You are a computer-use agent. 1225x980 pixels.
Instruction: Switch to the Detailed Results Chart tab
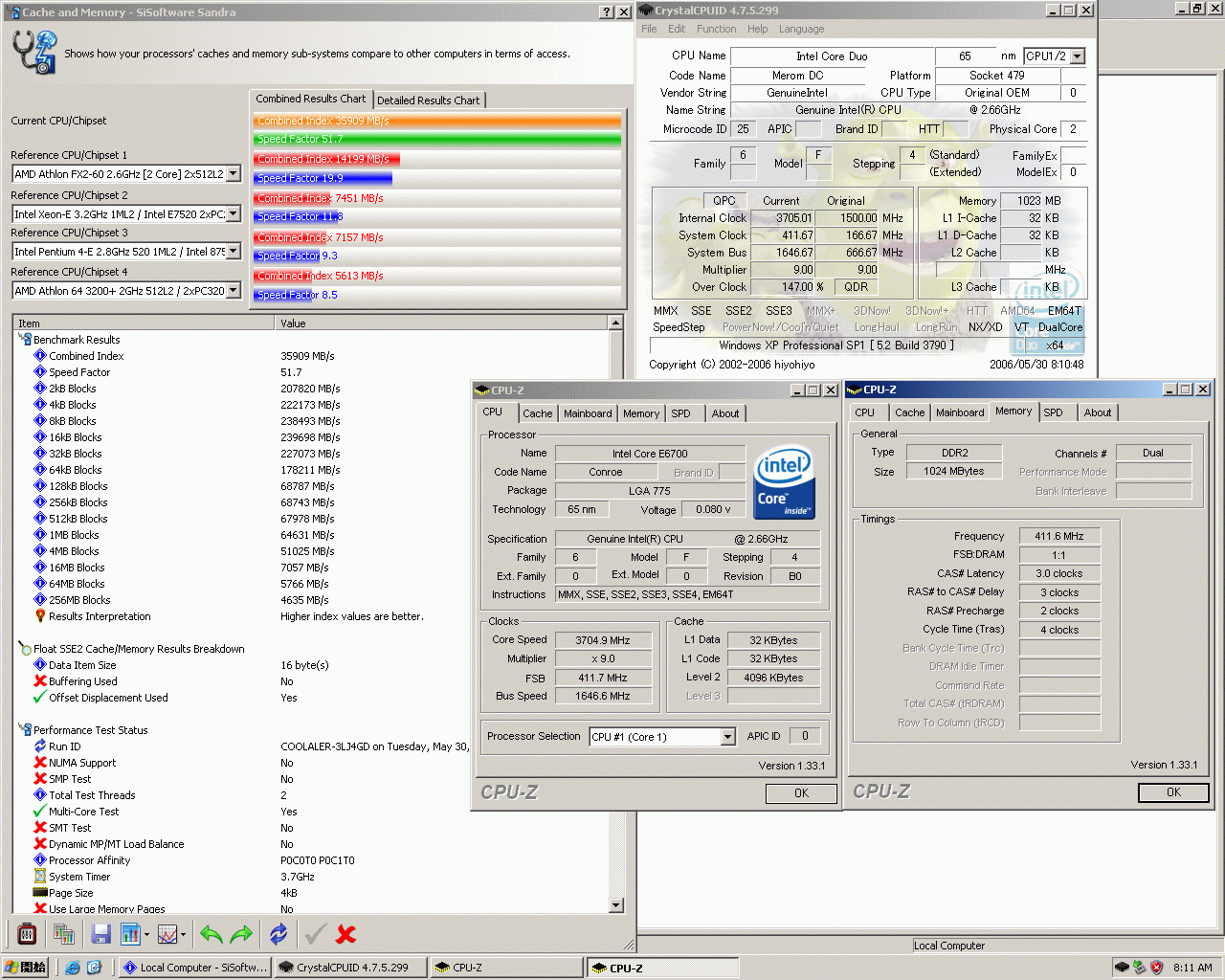(429, 99)
